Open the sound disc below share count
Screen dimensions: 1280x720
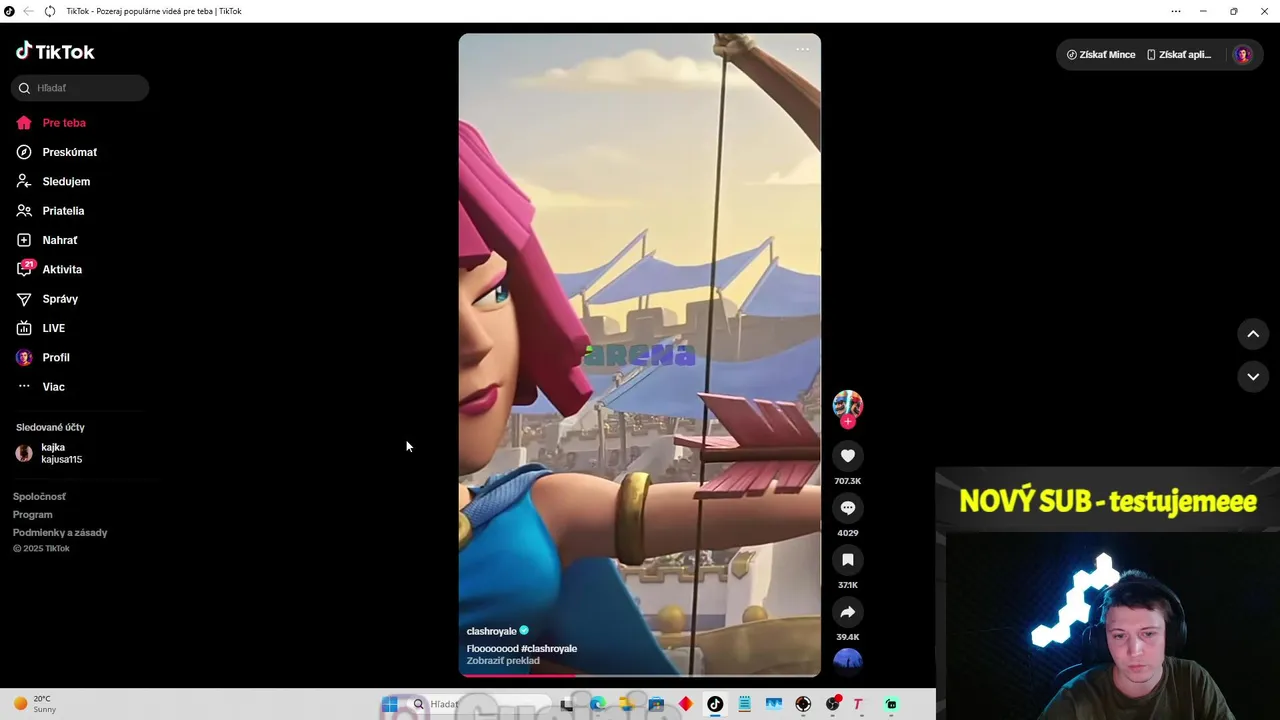tap(848, 661)
